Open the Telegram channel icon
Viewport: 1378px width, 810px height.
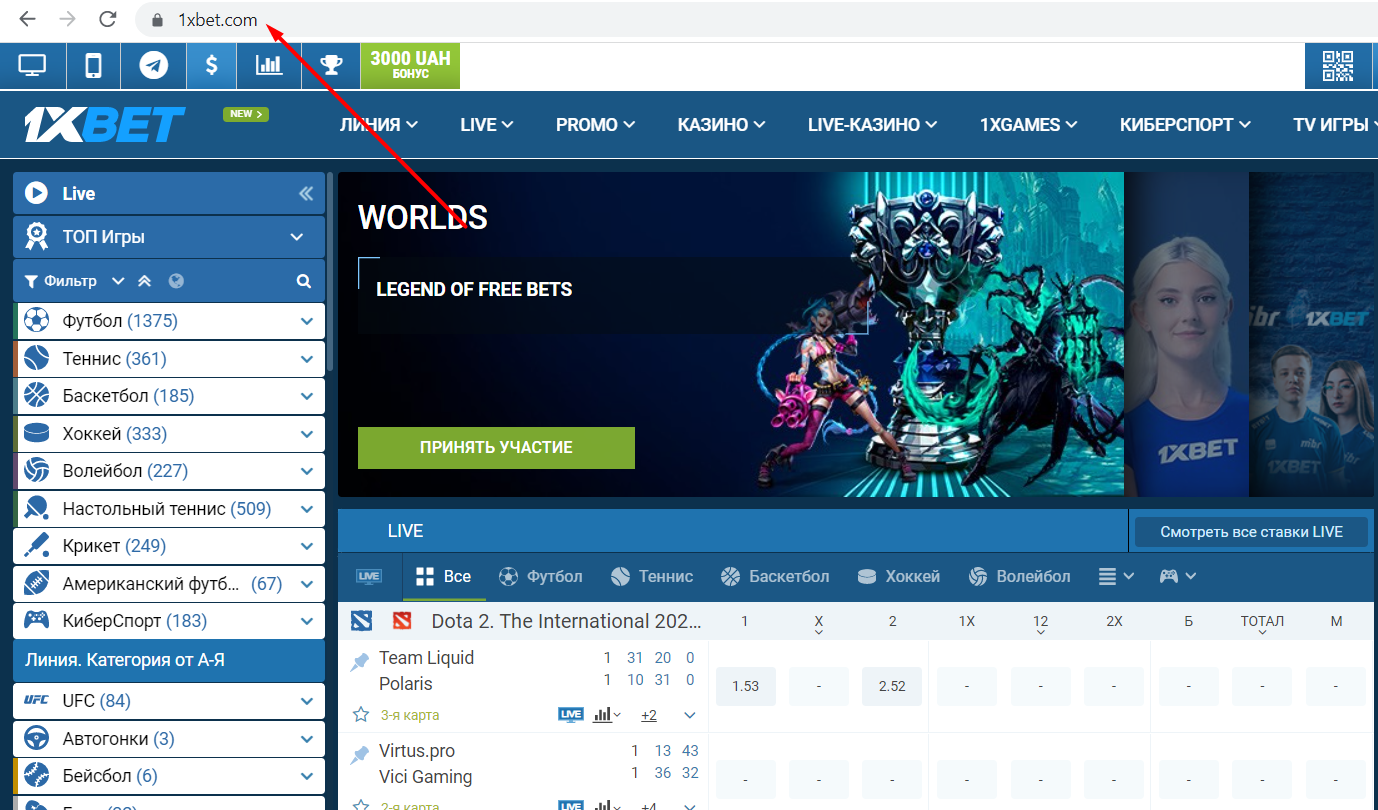[x=153, y=67]
